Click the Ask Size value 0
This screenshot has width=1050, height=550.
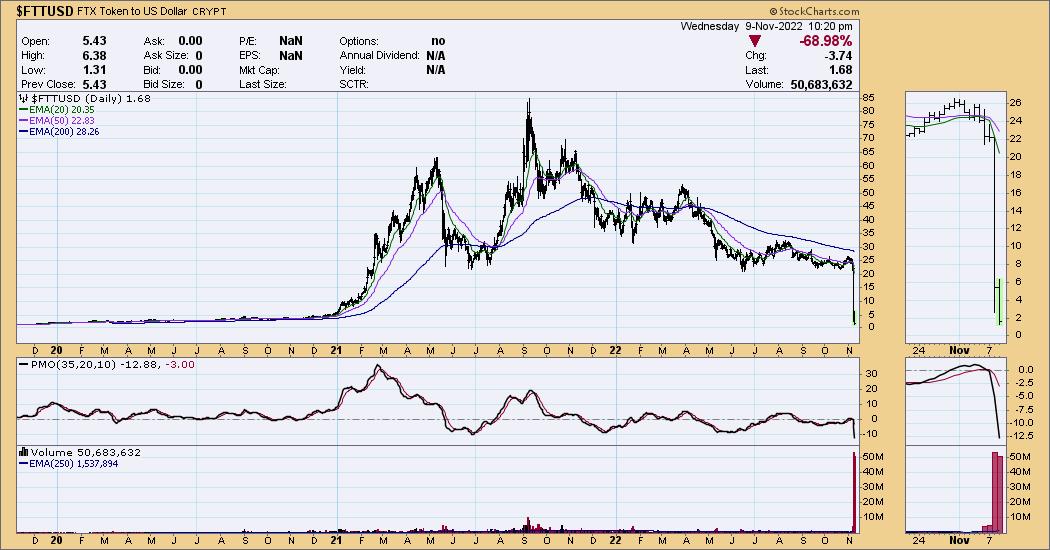coord(199,56)
